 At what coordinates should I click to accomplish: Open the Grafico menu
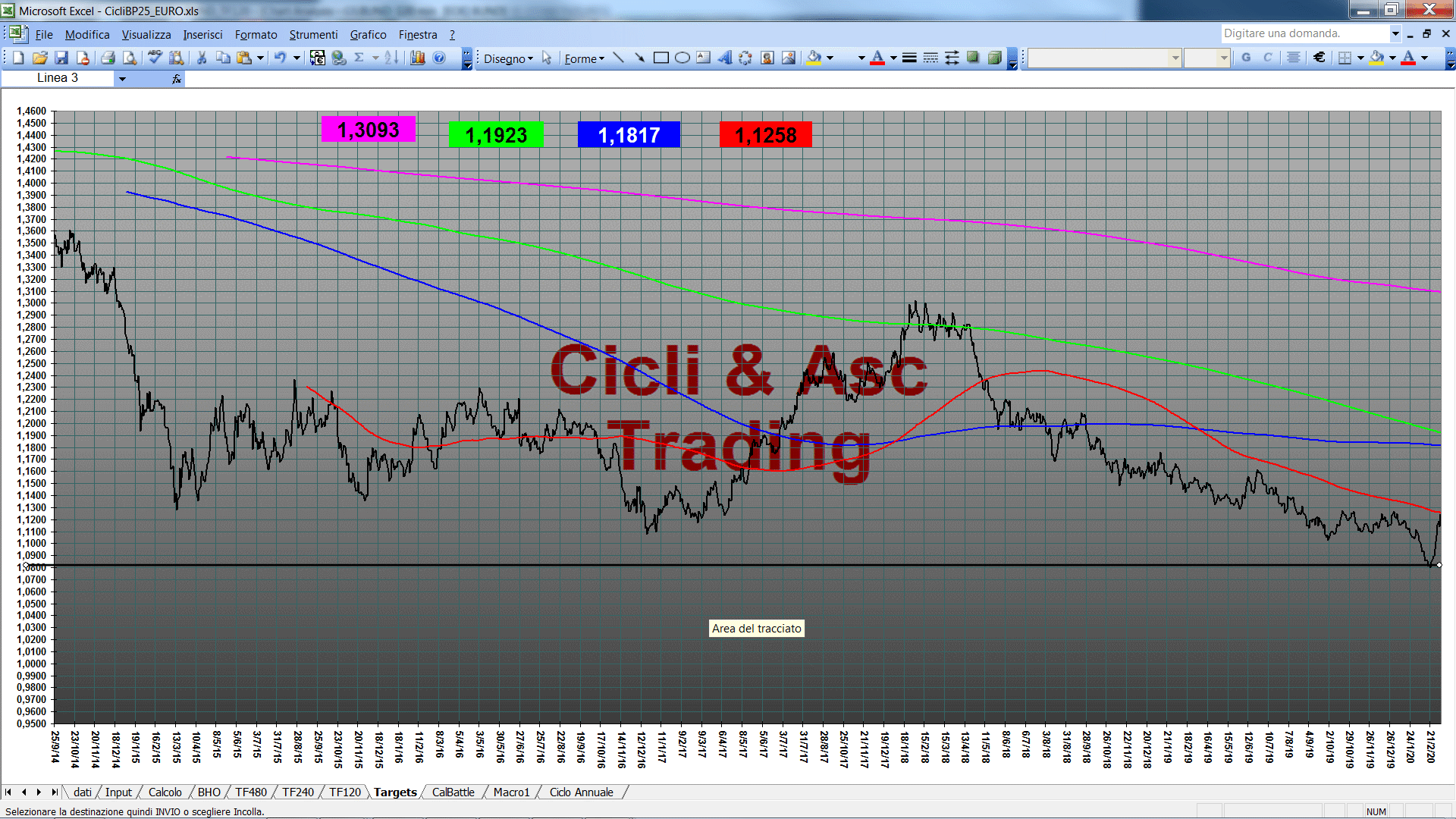pyautogui.click(x=368, y=35)
